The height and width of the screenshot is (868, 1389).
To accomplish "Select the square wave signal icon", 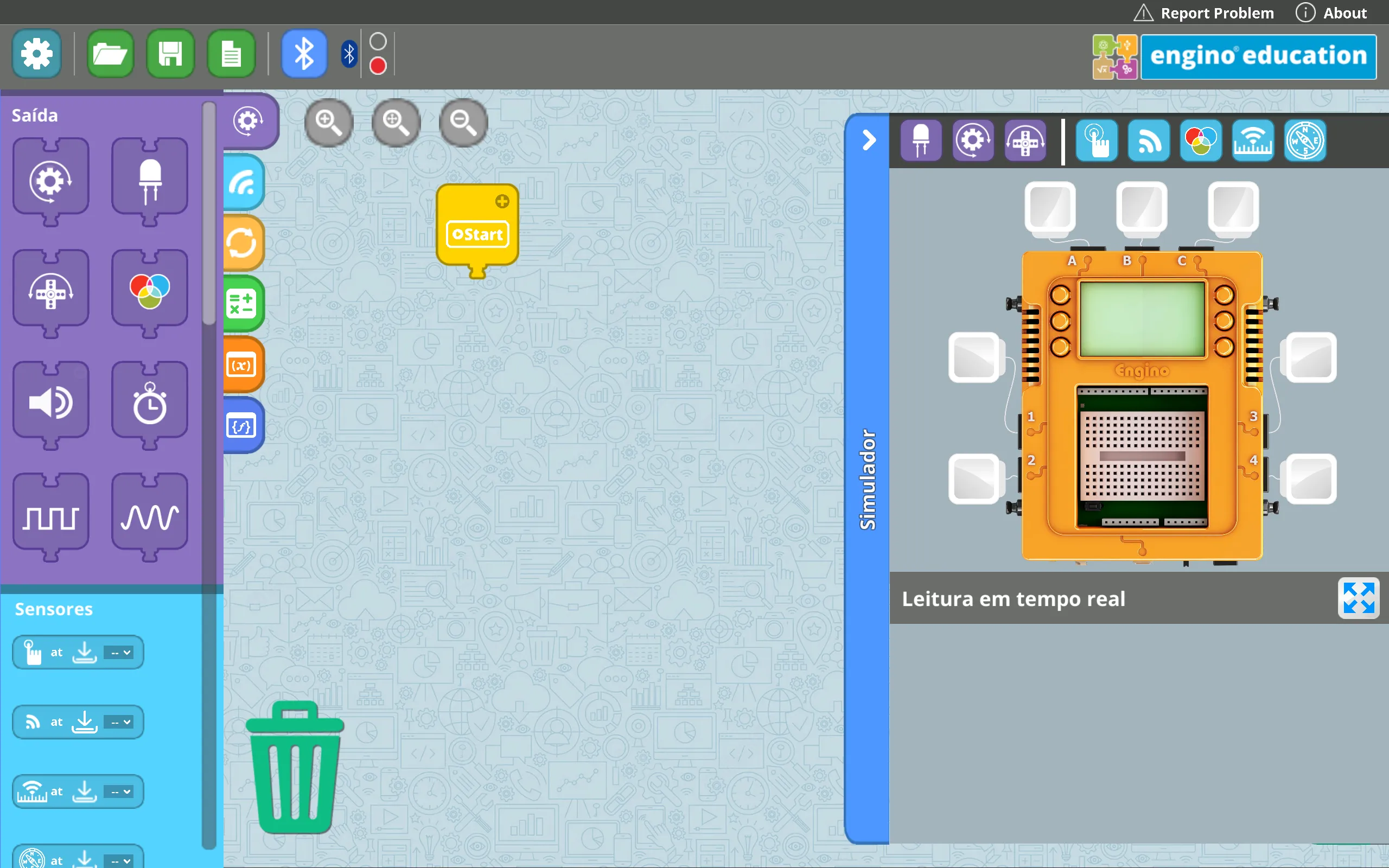I will pos(51,518).
